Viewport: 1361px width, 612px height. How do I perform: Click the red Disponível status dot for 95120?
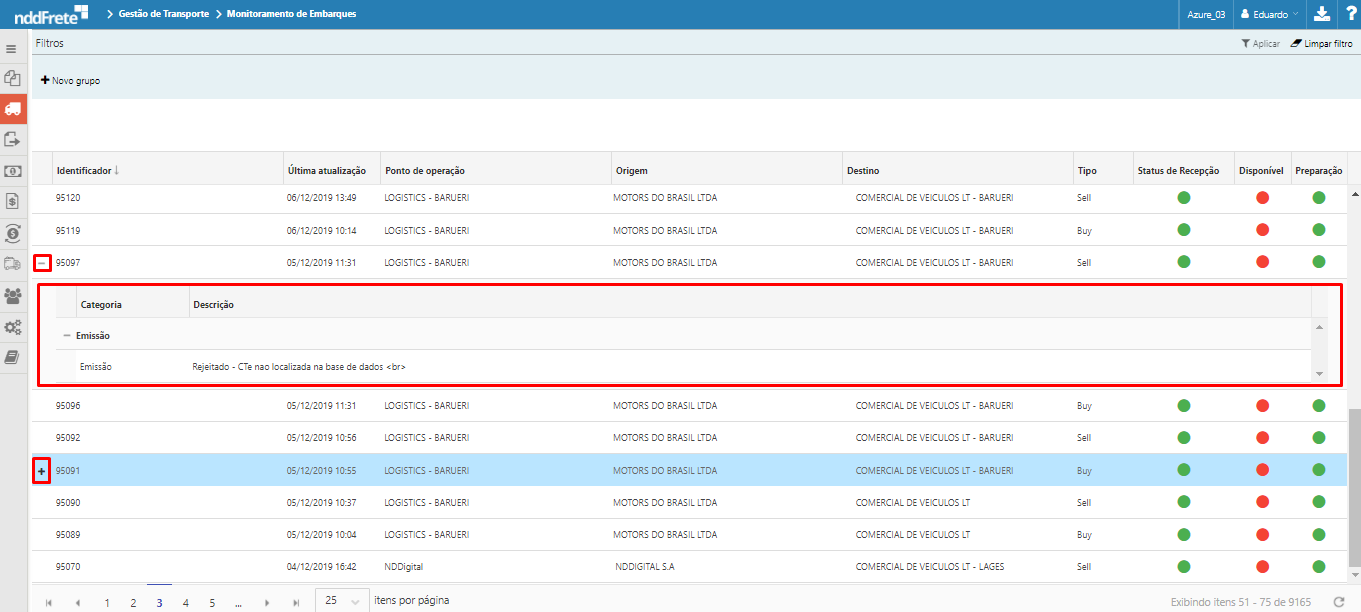click(1262, 198)
